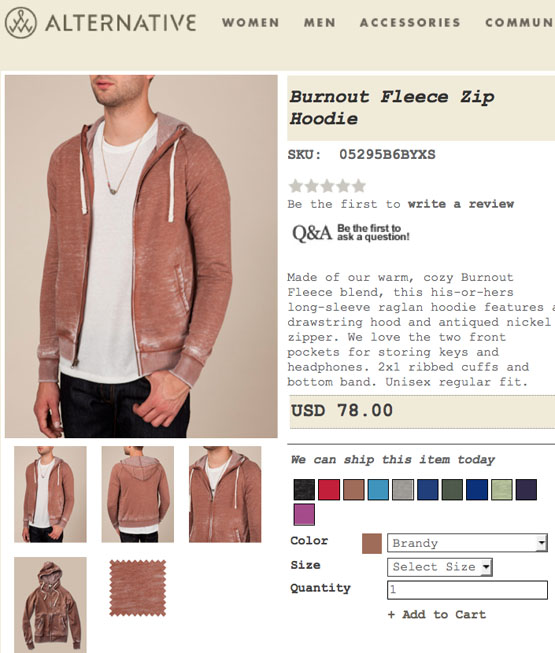This screenshot has width=555, height=653.
Task: View the flat-lay hoodie thumbnail
Action: [x=50, y=605]
